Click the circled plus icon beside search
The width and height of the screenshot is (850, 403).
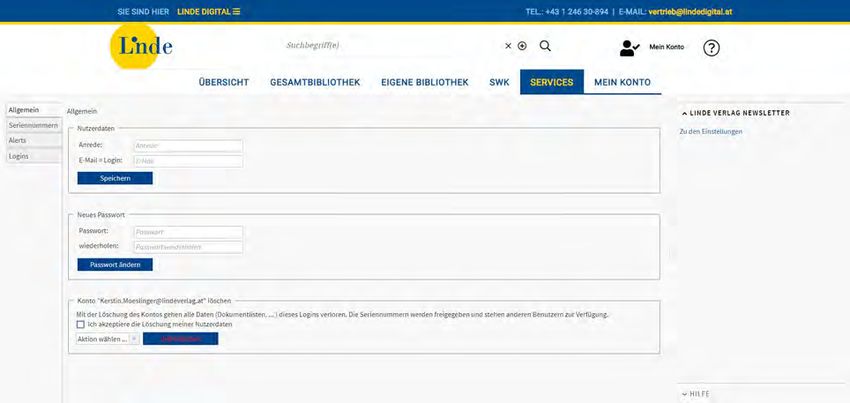click(x=522, y=46)
